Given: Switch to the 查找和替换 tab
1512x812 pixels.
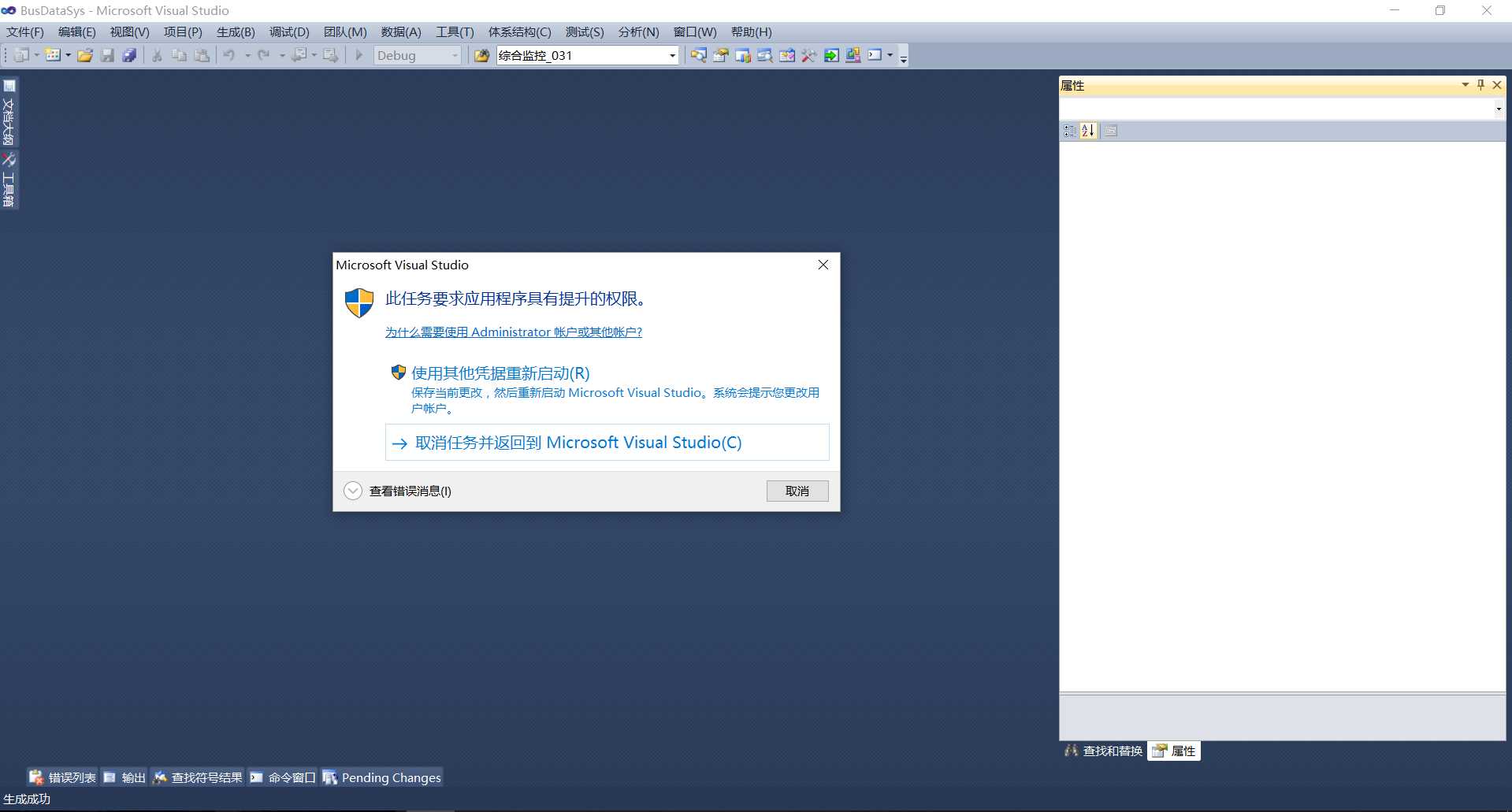Looking at the screenshot, I should pyautogui.click(x=1103, y=751).
